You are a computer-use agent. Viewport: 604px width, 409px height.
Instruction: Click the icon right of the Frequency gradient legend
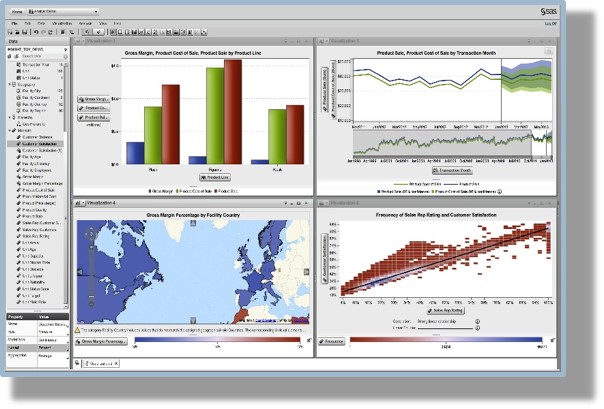point(552,340)
